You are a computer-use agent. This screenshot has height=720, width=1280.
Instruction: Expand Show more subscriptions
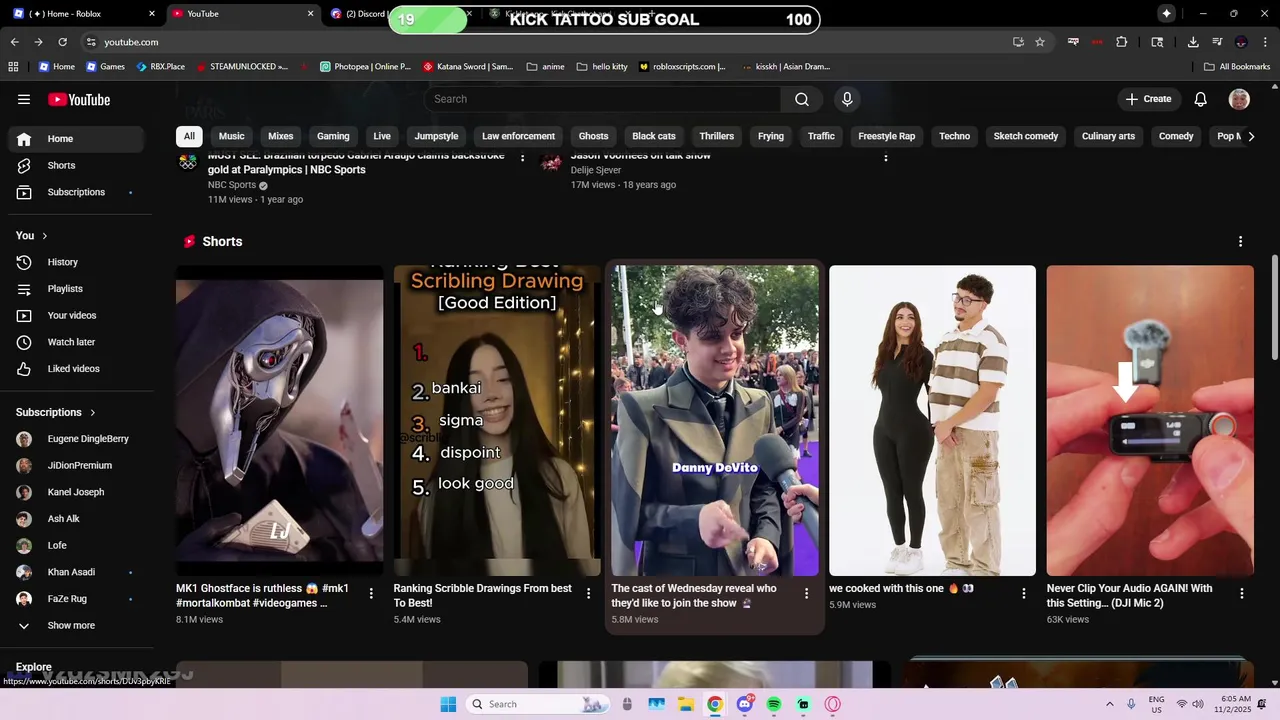76,625
